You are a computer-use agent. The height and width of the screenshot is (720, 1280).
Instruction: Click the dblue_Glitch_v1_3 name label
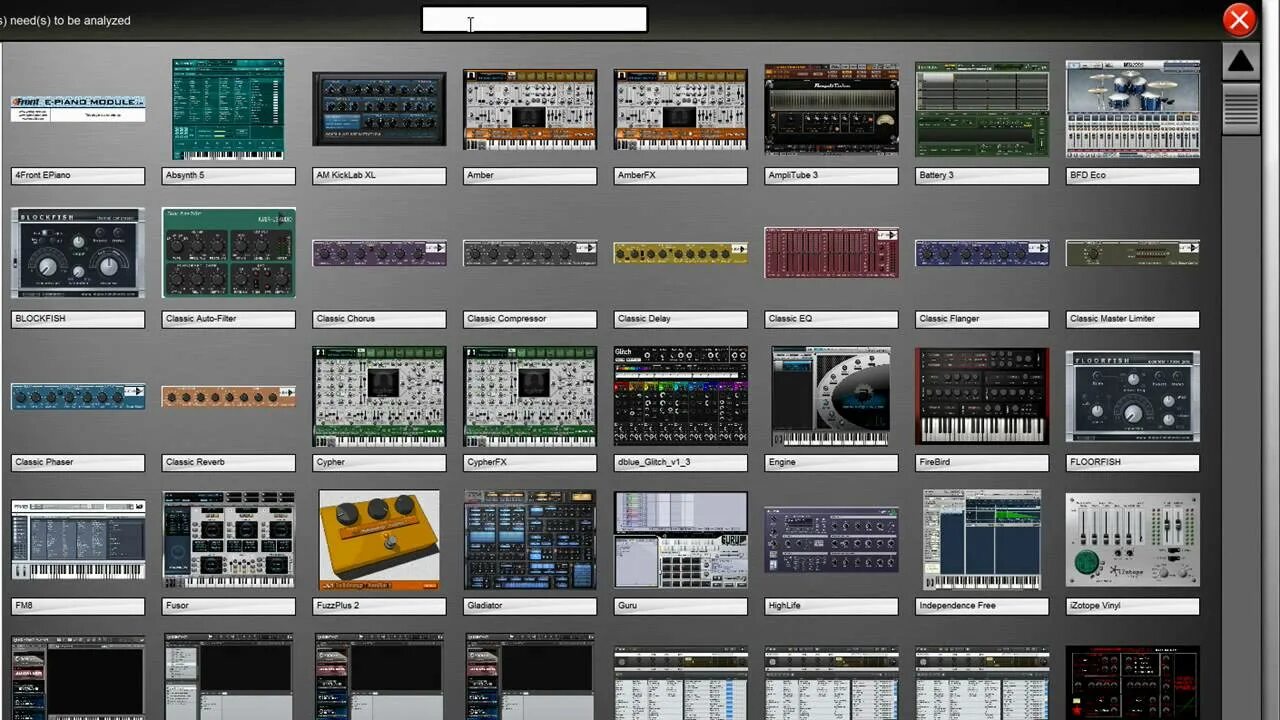click(680, 462)
